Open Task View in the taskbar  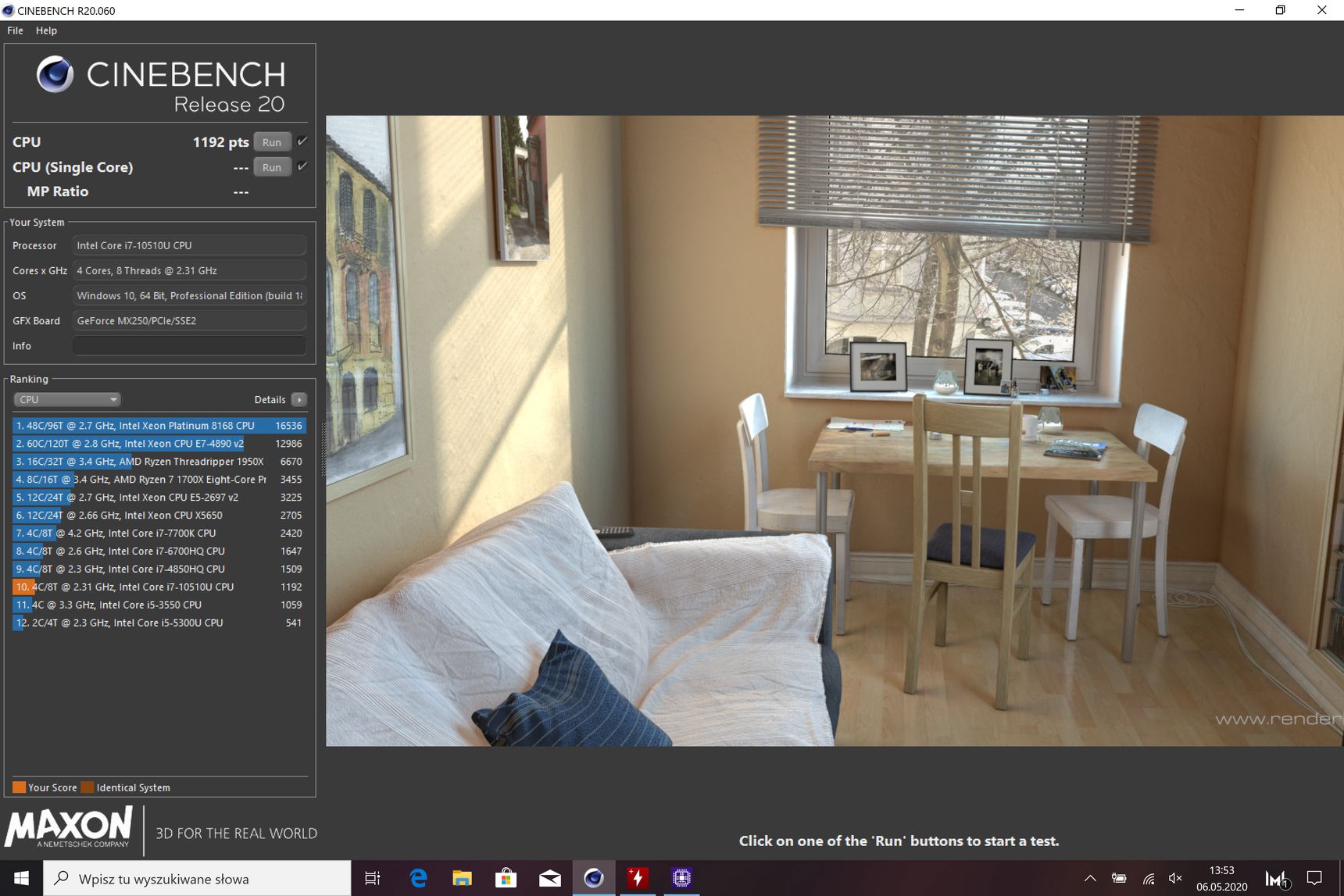click(373, 878)
